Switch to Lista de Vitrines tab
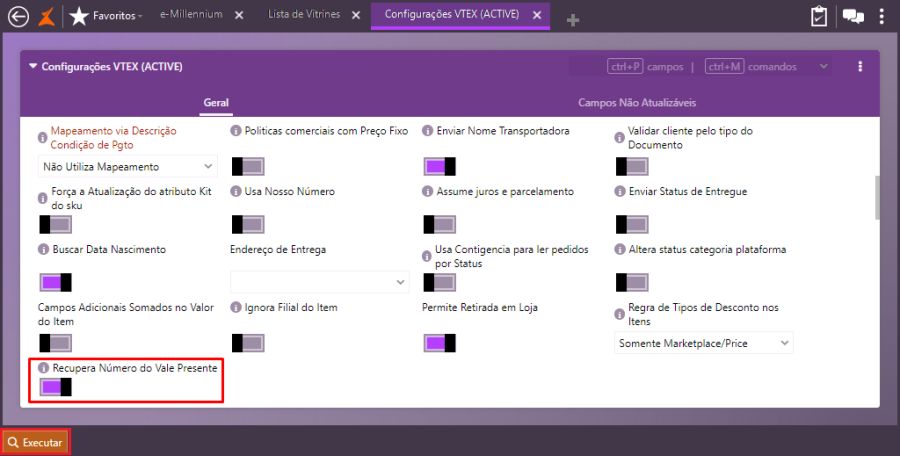This screenshot has height=456, width=900. coord(304,15)
